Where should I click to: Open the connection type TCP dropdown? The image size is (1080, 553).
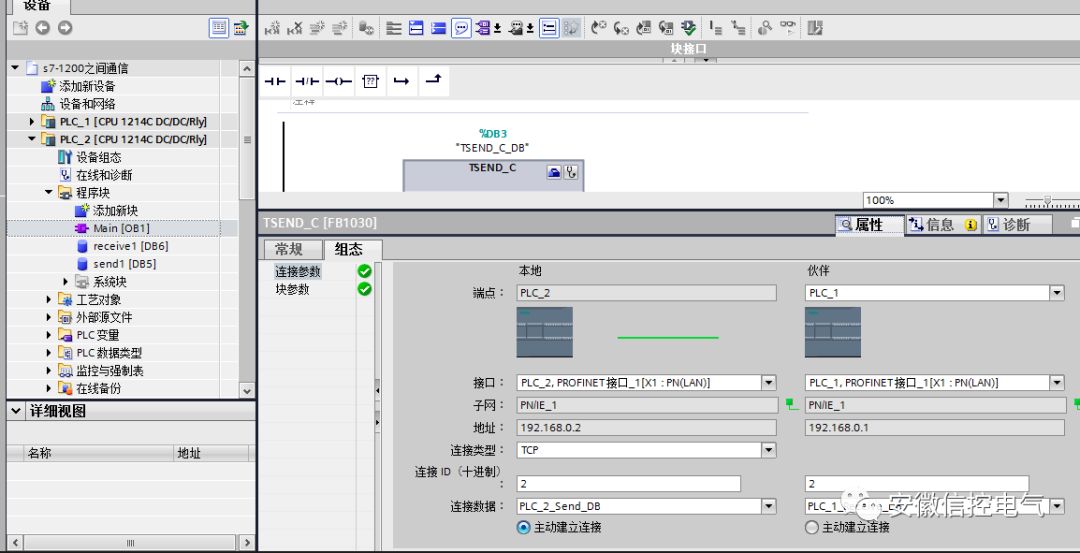click(x=769, y=450)
